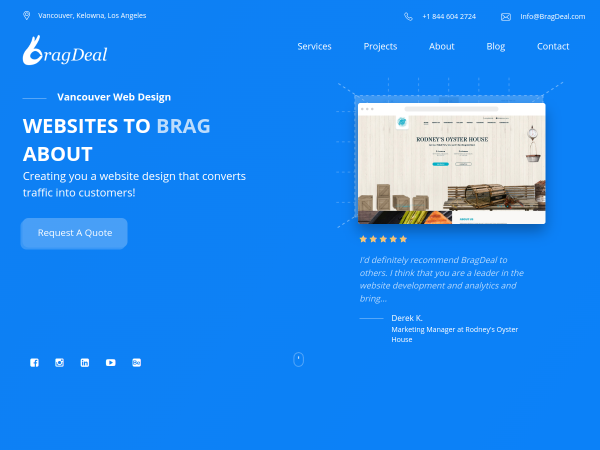Navigate to the Contact page

point(553,46)
